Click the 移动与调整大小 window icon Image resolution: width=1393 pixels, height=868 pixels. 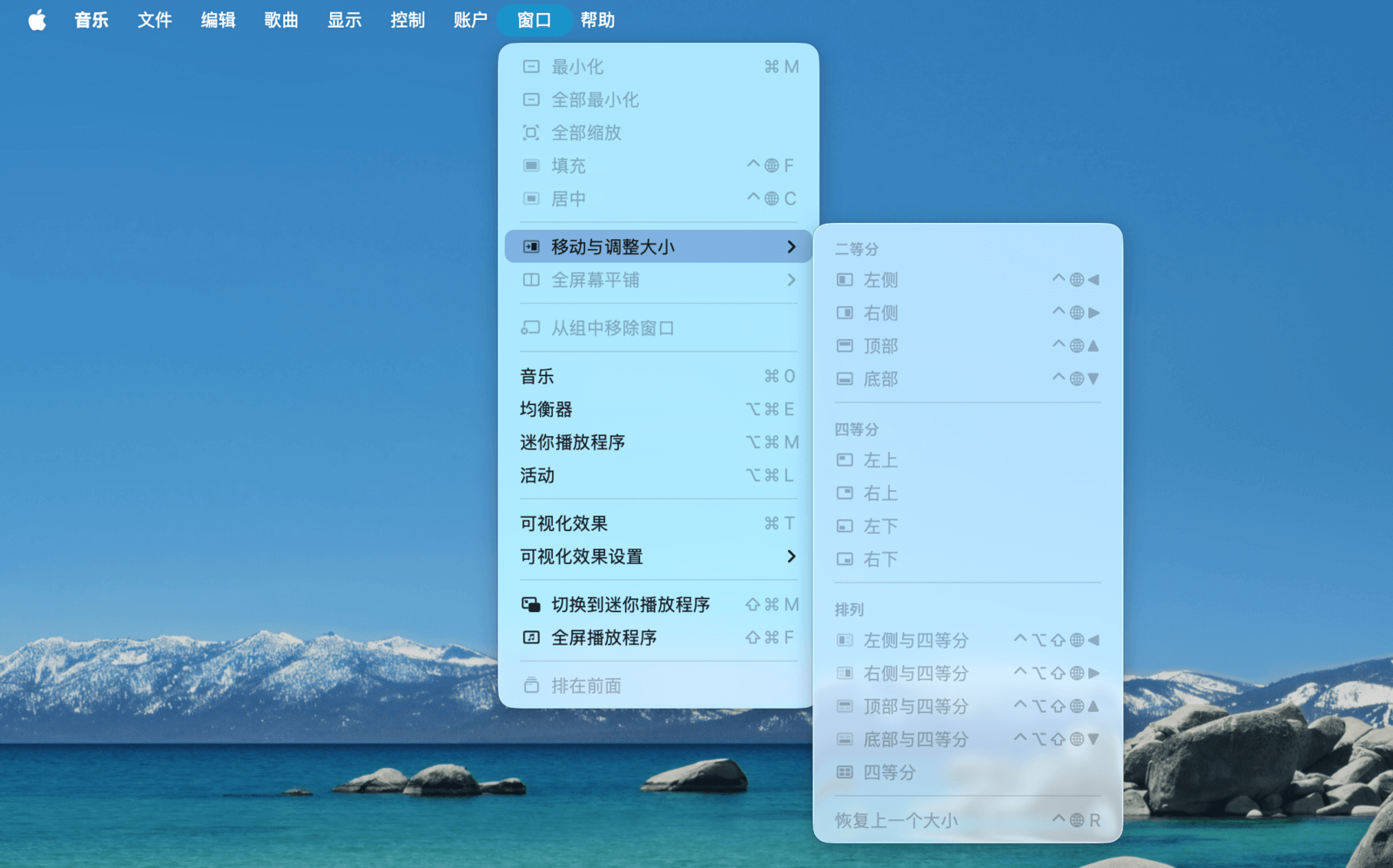pyautogui.click(x=530, y=247)
